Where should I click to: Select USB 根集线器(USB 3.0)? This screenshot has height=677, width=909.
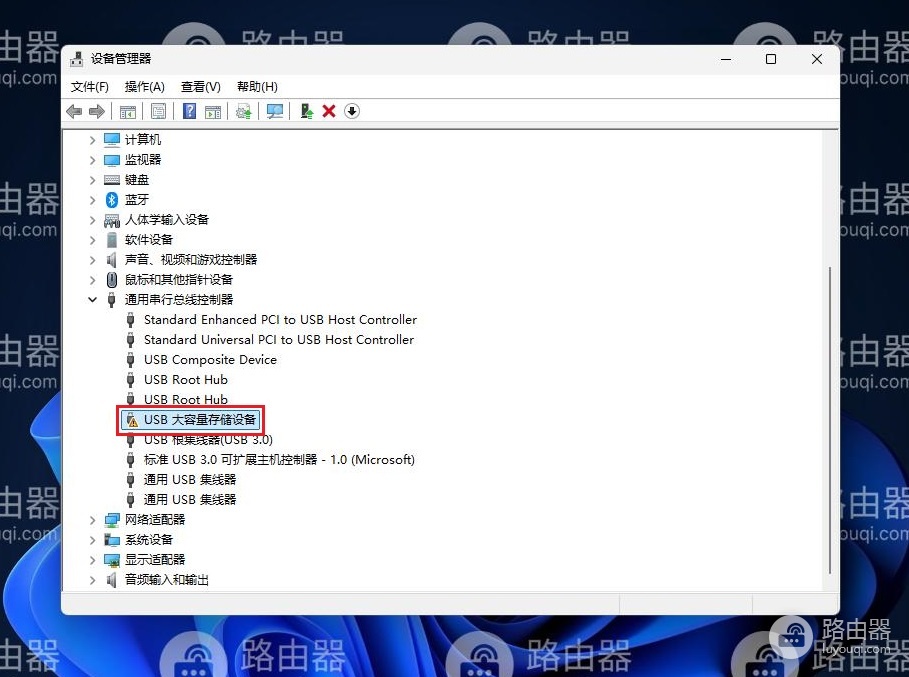pos(209,439)
